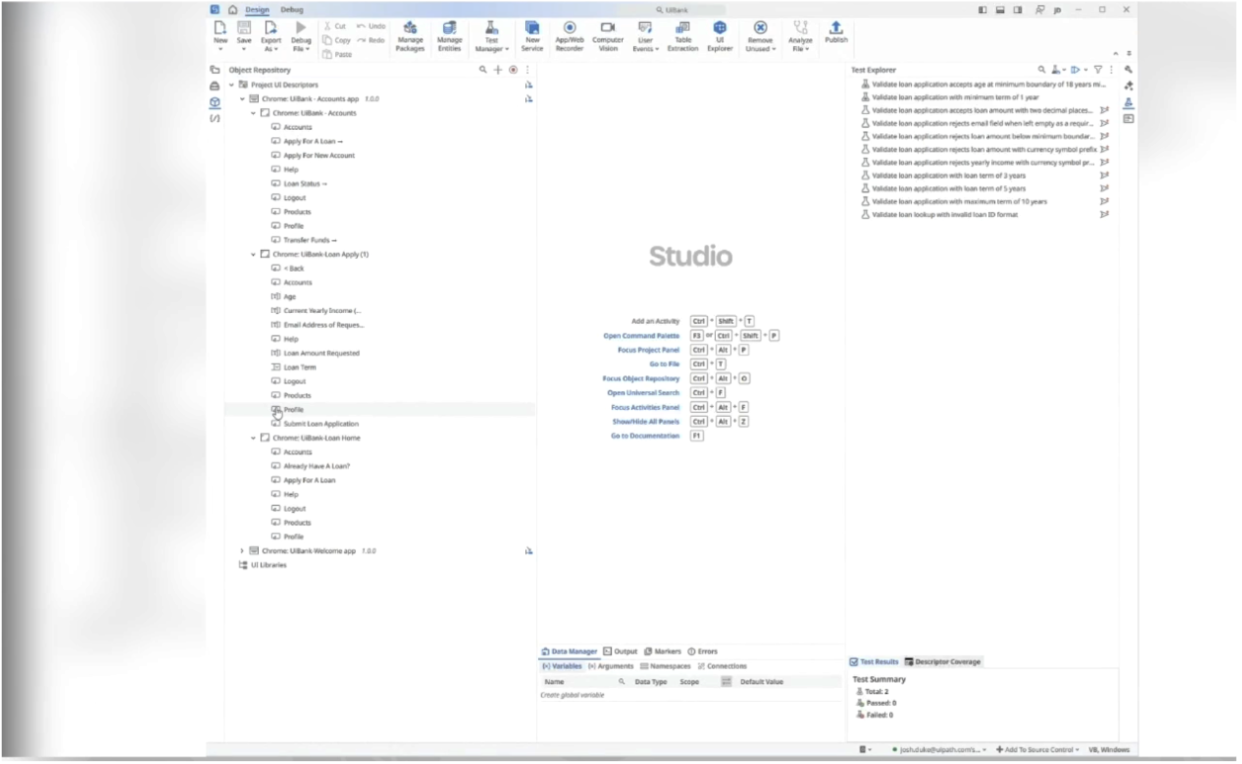Click the Project panel icon in the left sidebar
The height and width of the screenshot is (764, 1242).
pos(214,70)
